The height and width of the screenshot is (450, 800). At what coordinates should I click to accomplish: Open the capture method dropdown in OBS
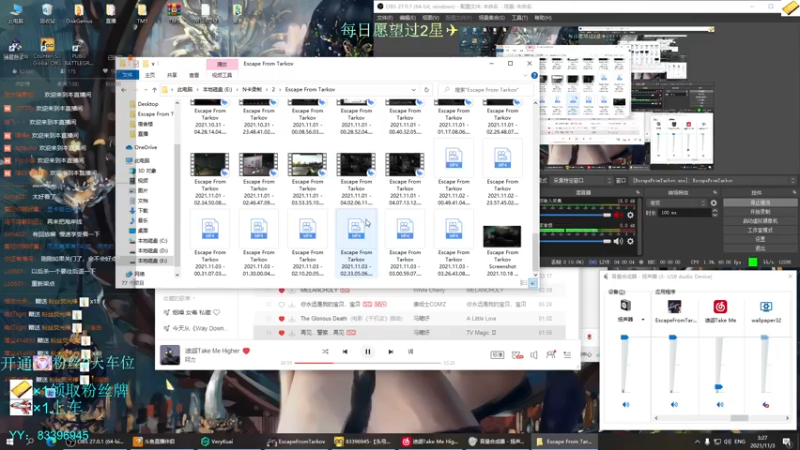tap(582, 181)
